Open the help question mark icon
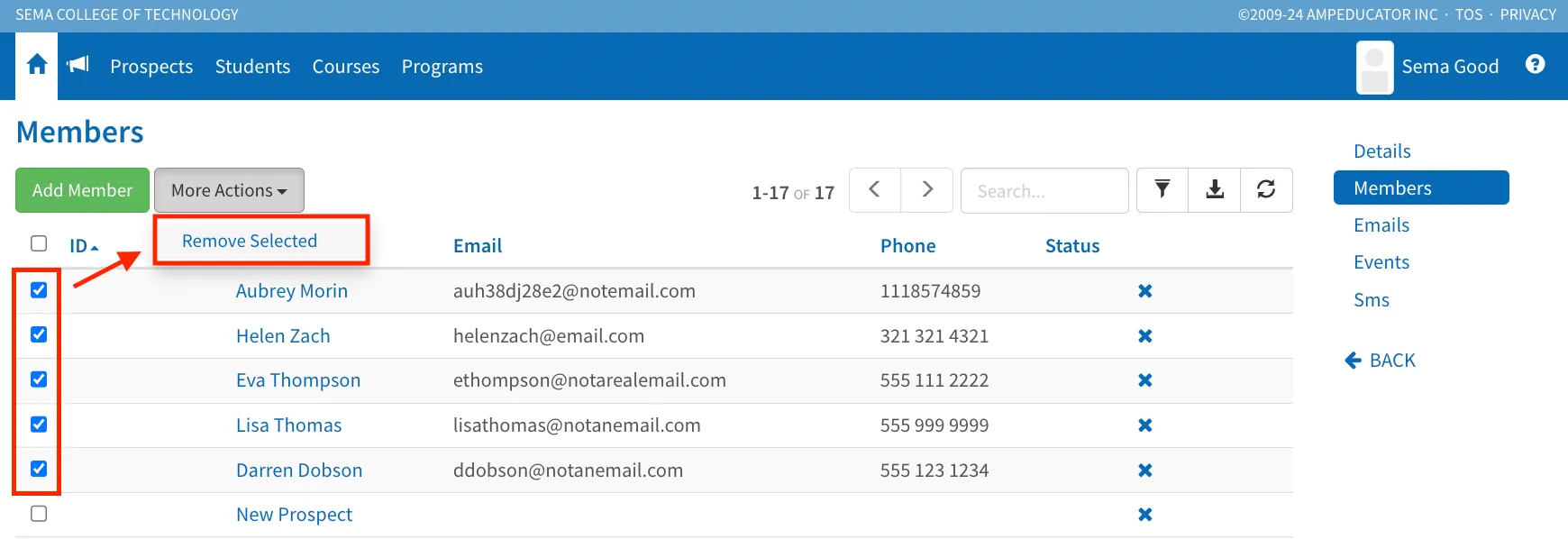 click(x=1536, y=64)
